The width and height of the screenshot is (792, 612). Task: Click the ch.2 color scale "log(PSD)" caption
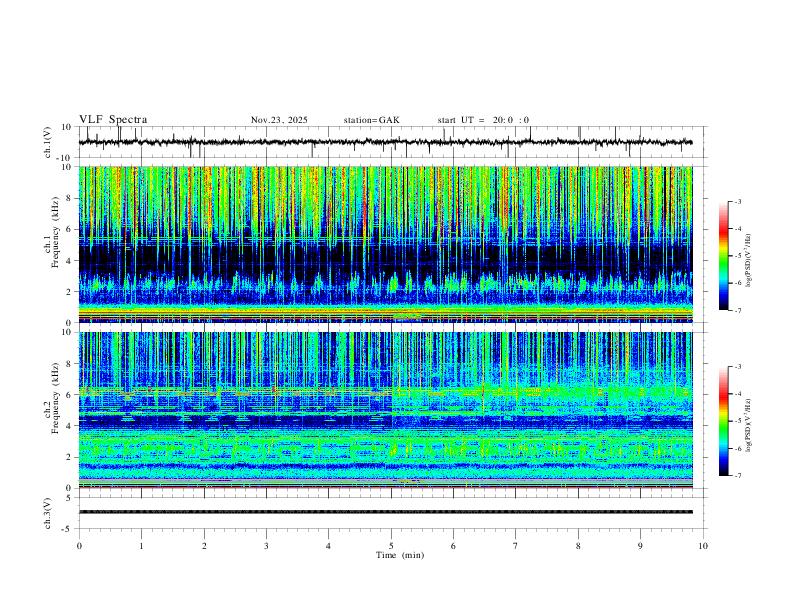point(750,426)
